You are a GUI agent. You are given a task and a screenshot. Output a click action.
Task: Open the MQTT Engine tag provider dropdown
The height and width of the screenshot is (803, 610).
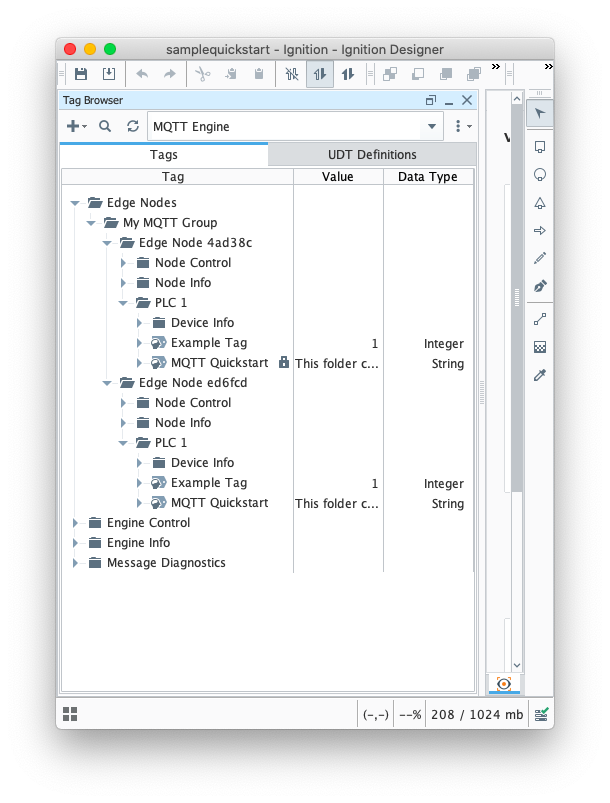tap(432, 126)
